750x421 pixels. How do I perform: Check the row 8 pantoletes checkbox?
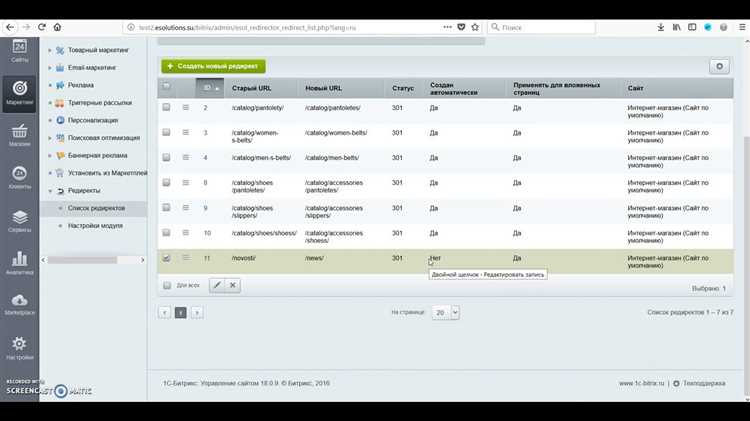pyautogui.click(x=166, y=182)
